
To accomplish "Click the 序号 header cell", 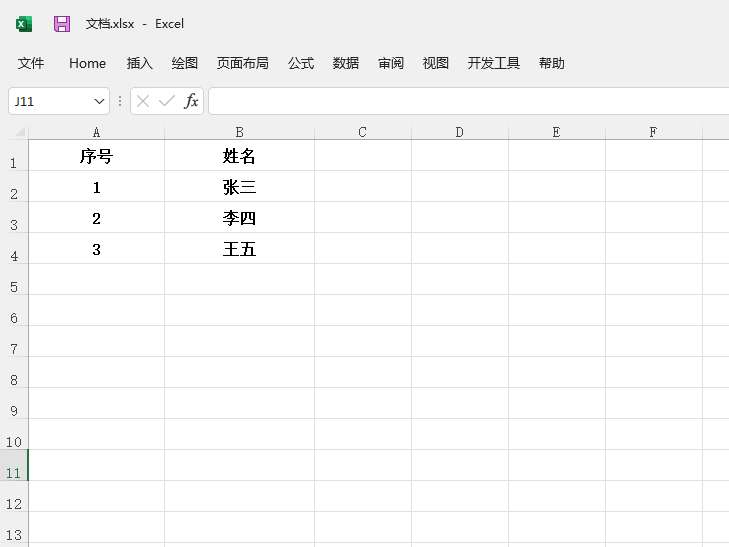I will click(96, 156).
